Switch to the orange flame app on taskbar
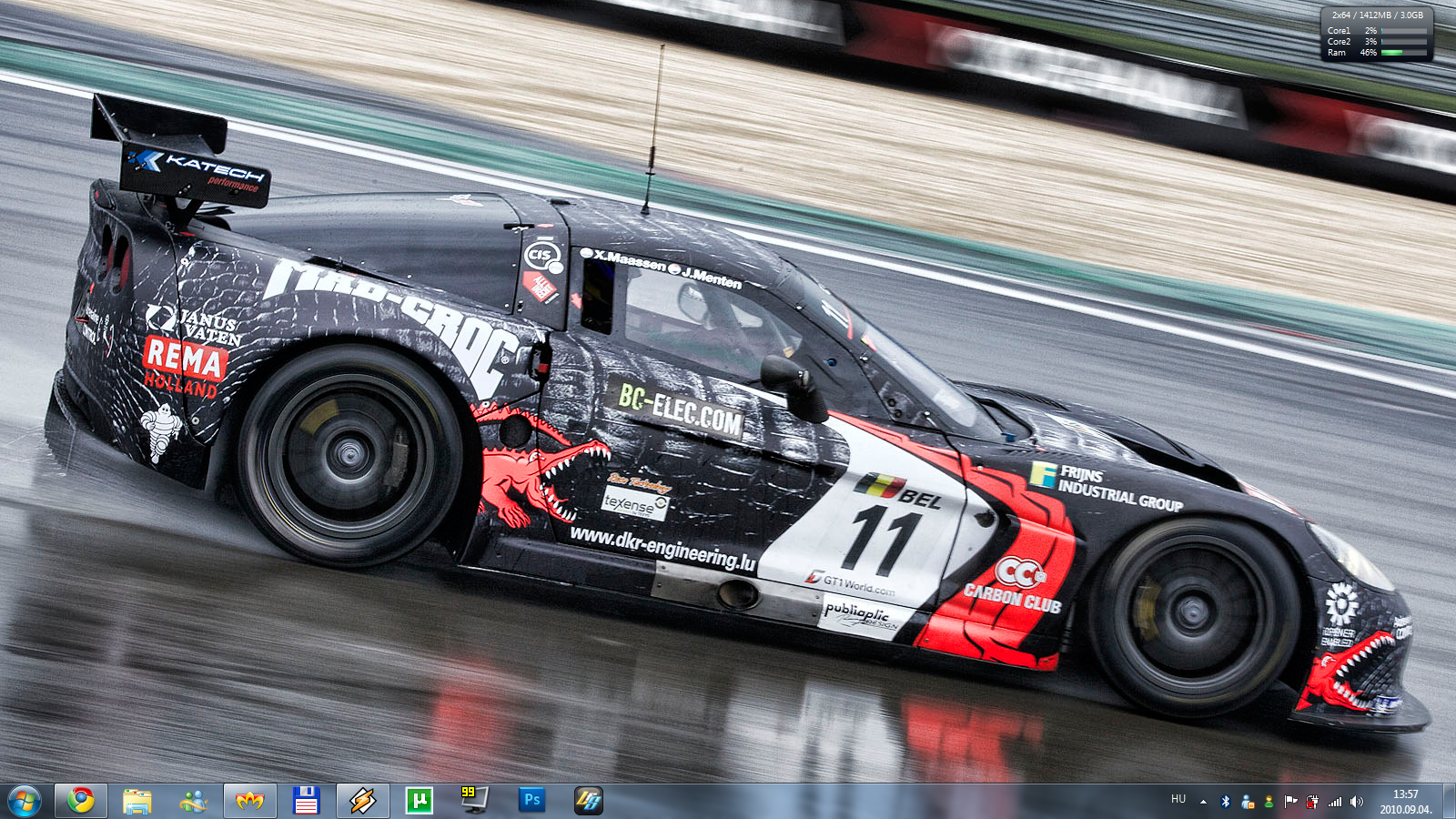The image size is (1456, 819). 249,801
